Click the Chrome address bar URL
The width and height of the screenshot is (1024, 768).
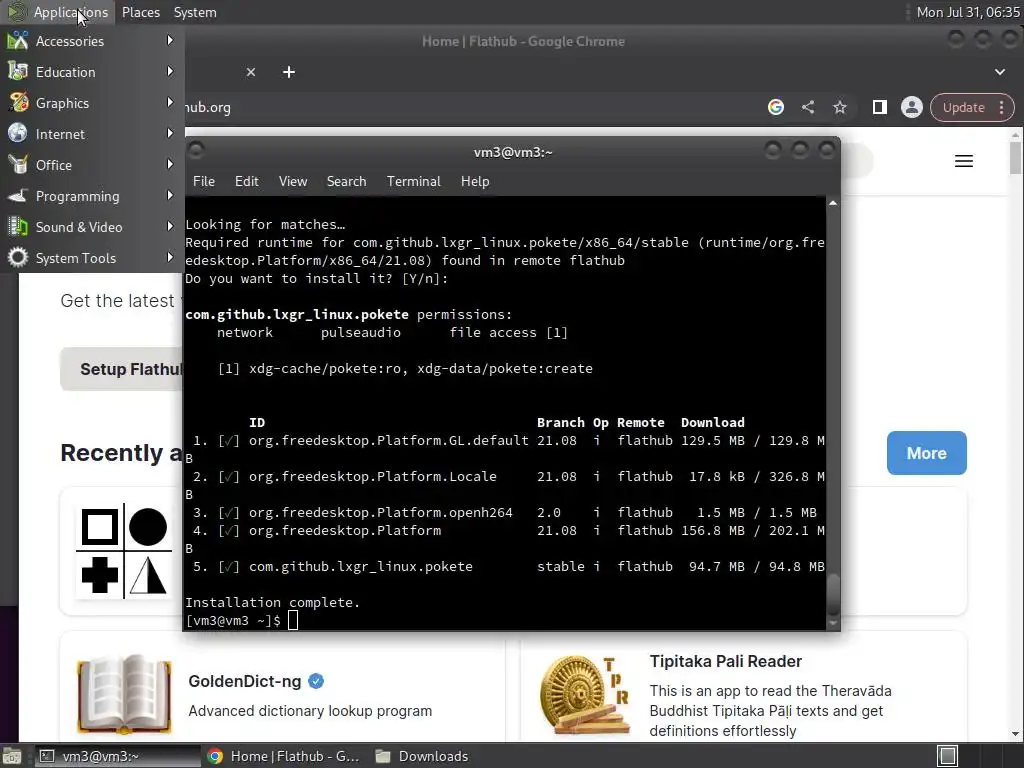(208, 107)
